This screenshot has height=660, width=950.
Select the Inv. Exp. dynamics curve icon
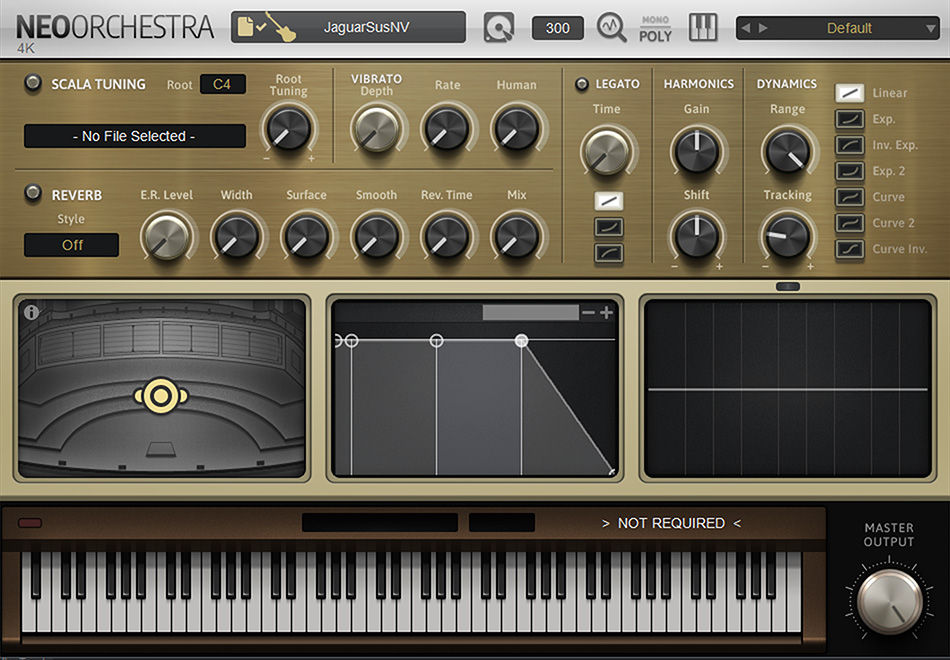tap(849, 145)
